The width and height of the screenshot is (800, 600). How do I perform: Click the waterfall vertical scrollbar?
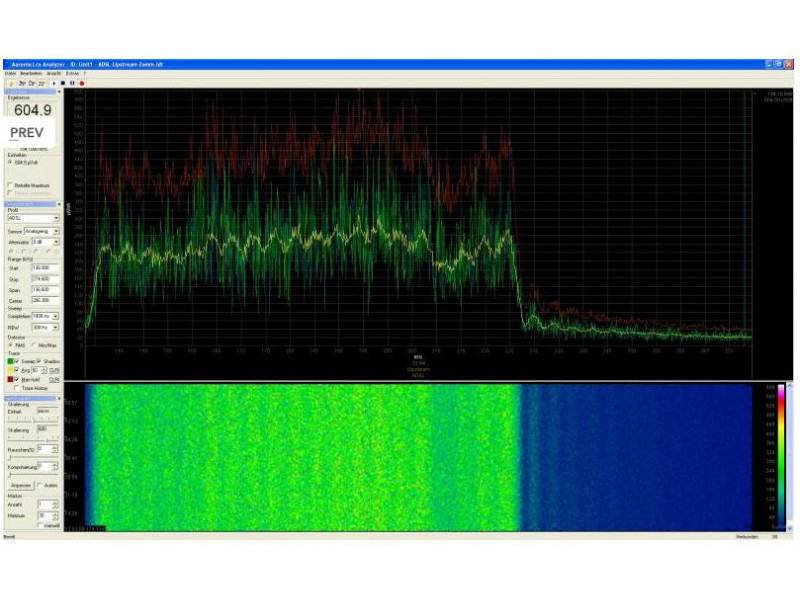[x=790, y=457]
